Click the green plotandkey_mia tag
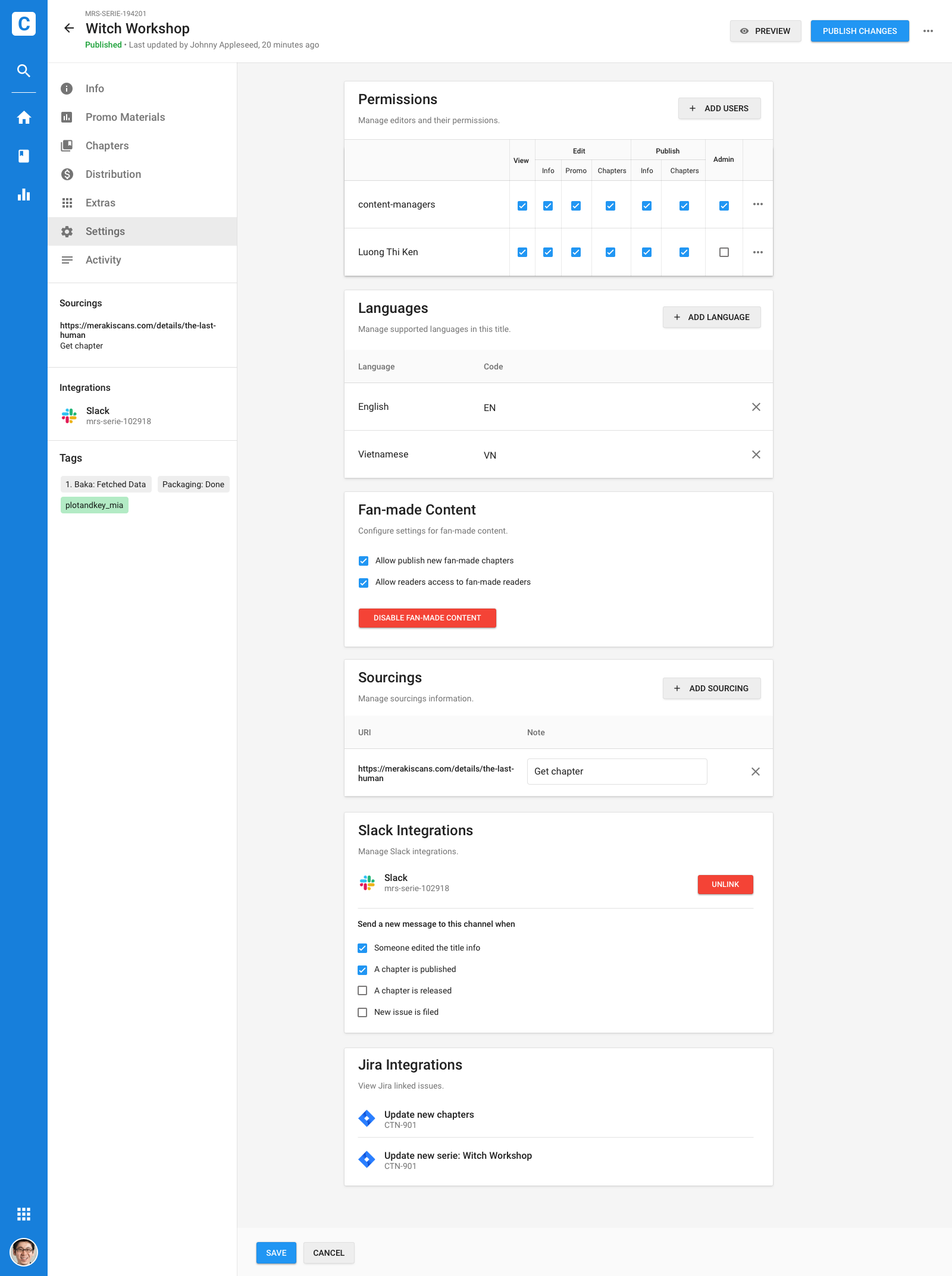The height and width of the screenshot is (1276, 952). [94, 505]
